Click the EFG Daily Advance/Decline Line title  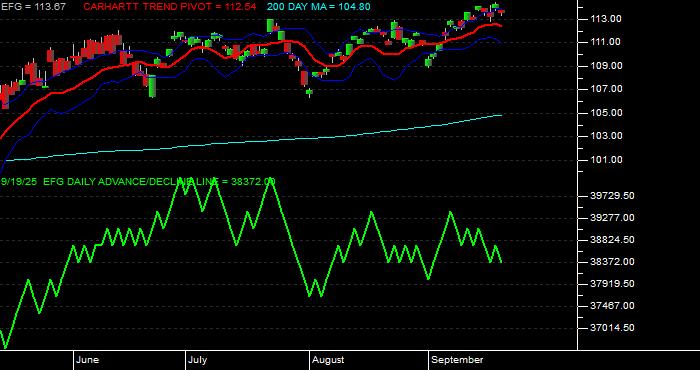pyautogui.click(x=138, y=182)
